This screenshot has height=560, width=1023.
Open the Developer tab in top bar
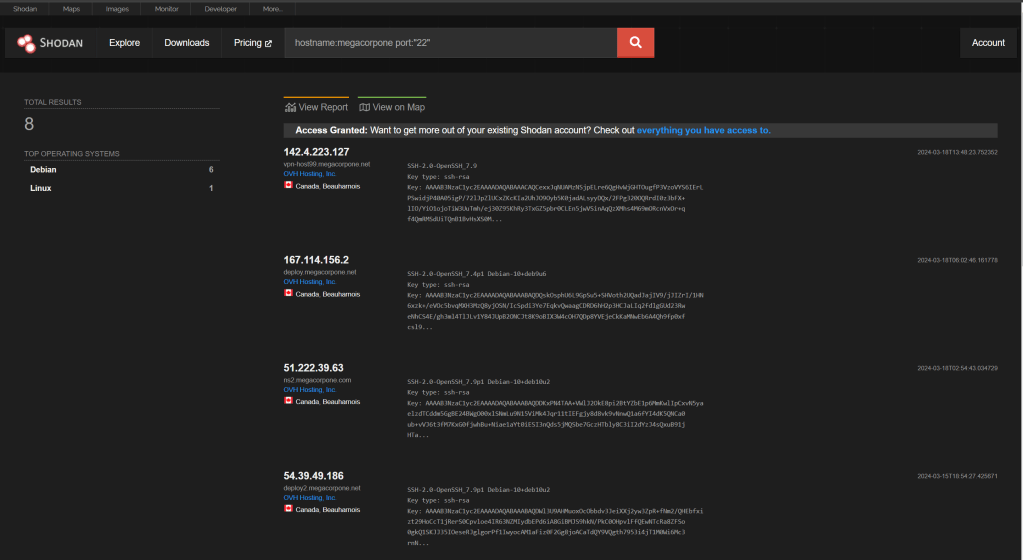pyautogui.click(x=219, y=8)
